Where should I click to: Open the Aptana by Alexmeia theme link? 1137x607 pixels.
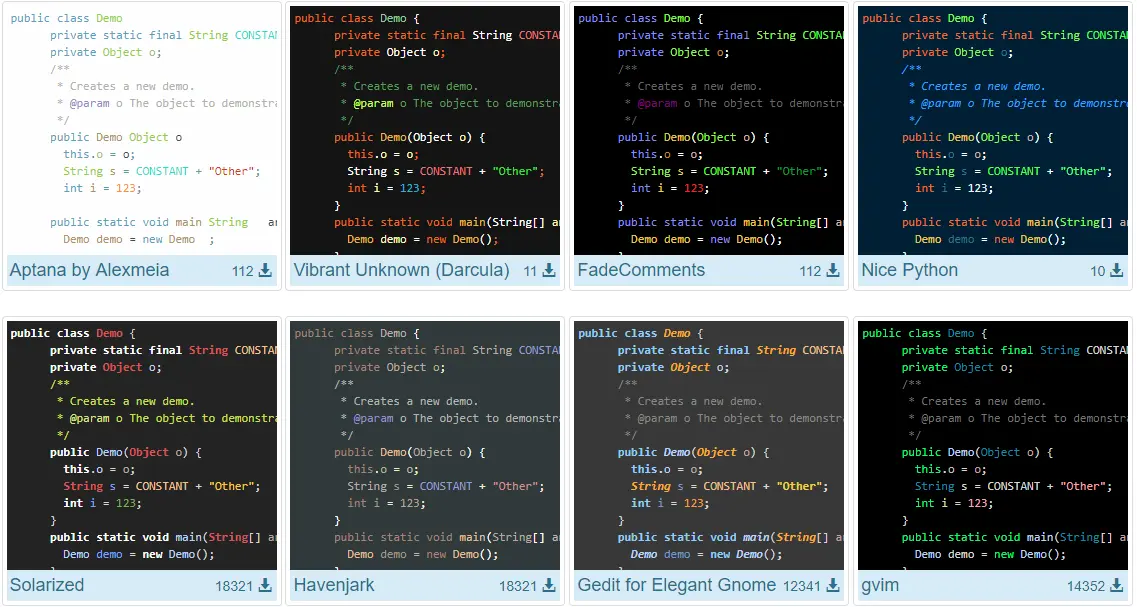pos(89,271)
